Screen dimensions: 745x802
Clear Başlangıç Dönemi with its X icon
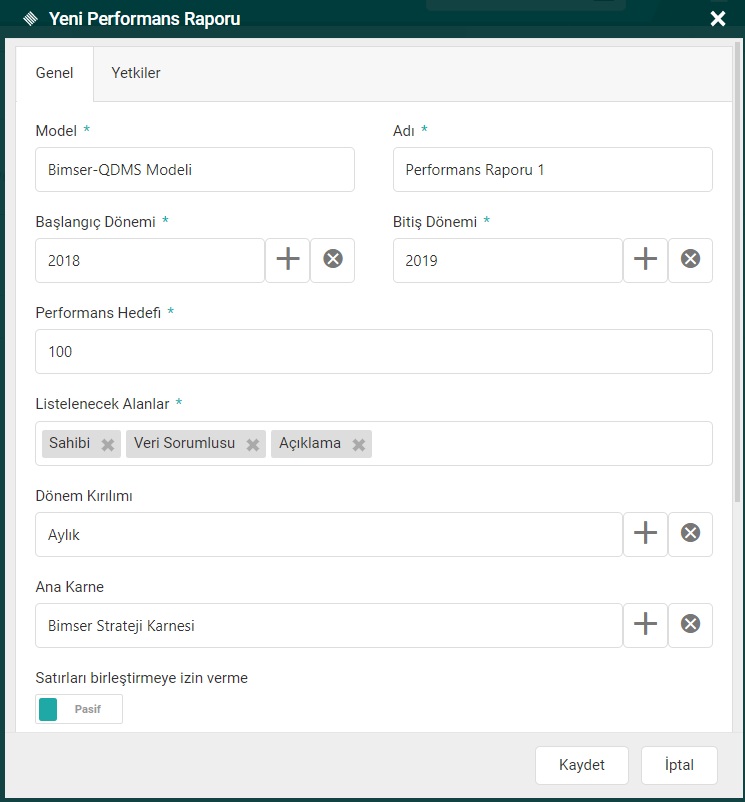[333, 260]
